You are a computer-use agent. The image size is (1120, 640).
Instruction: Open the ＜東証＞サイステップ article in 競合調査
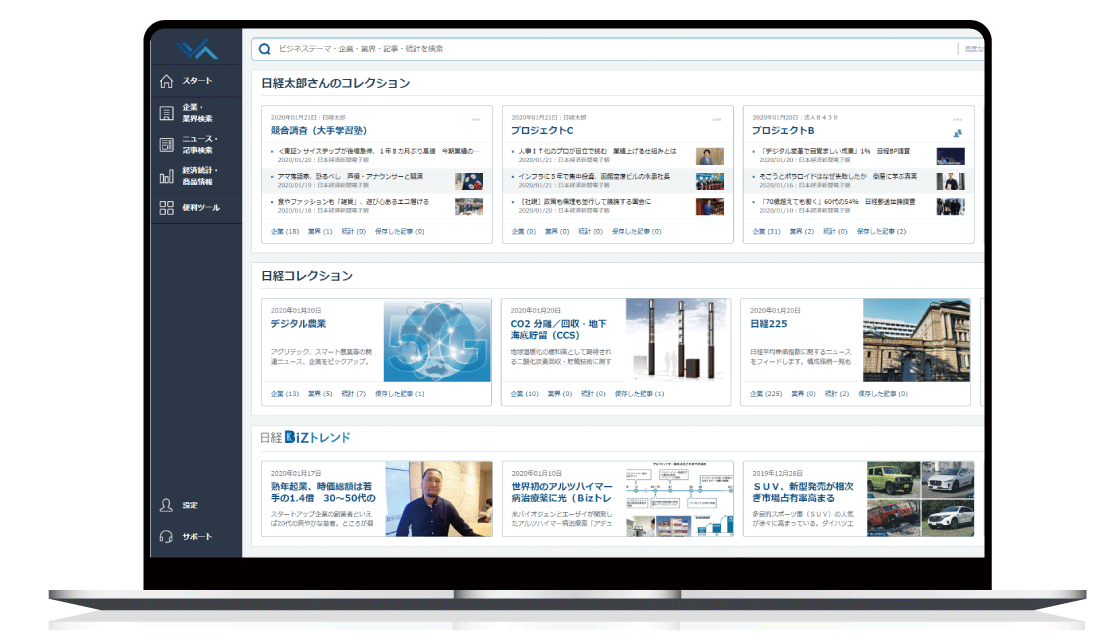tap(379, 151)
